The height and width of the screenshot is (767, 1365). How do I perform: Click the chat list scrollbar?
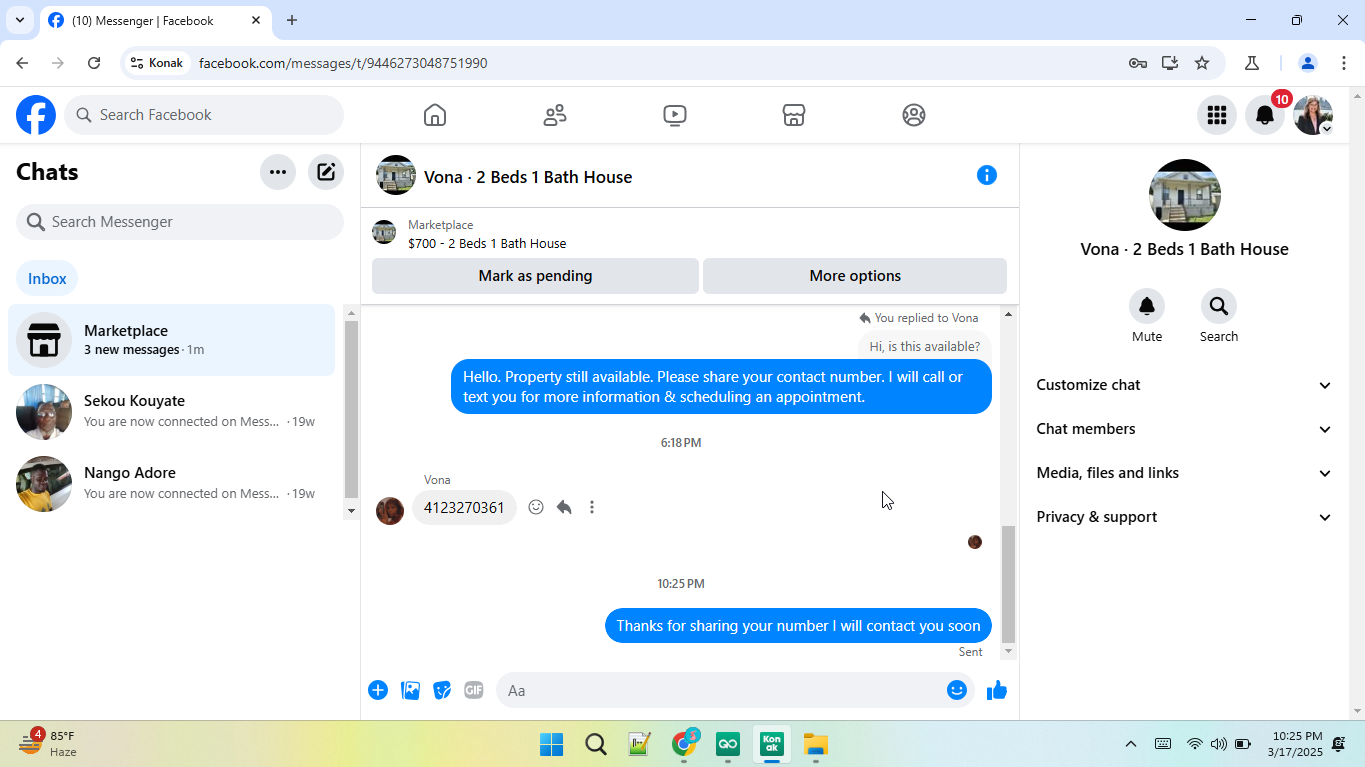(x=351, y=410)
